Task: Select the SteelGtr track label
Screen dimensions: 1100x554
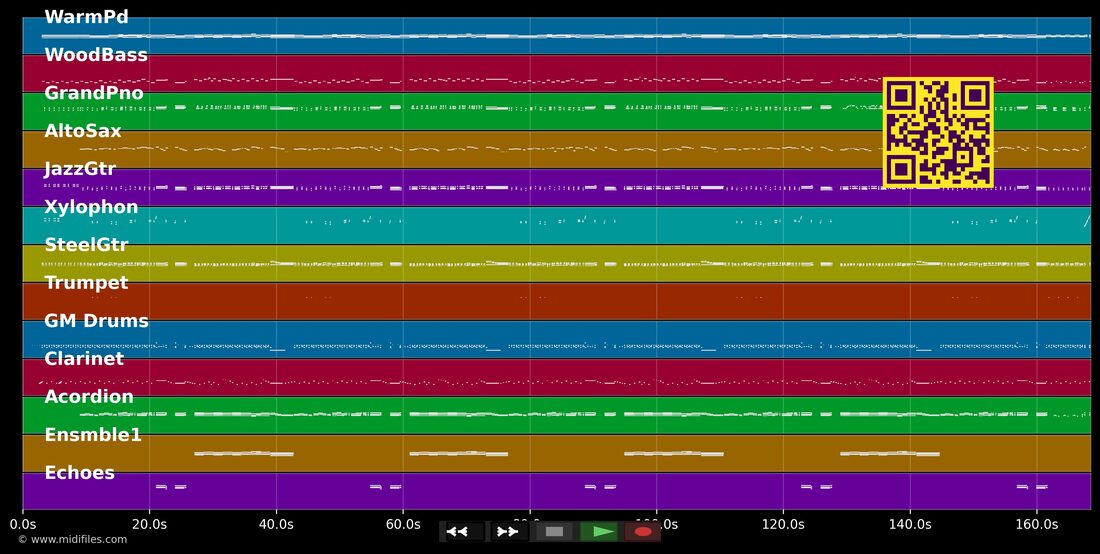Action: coord(86,245)
